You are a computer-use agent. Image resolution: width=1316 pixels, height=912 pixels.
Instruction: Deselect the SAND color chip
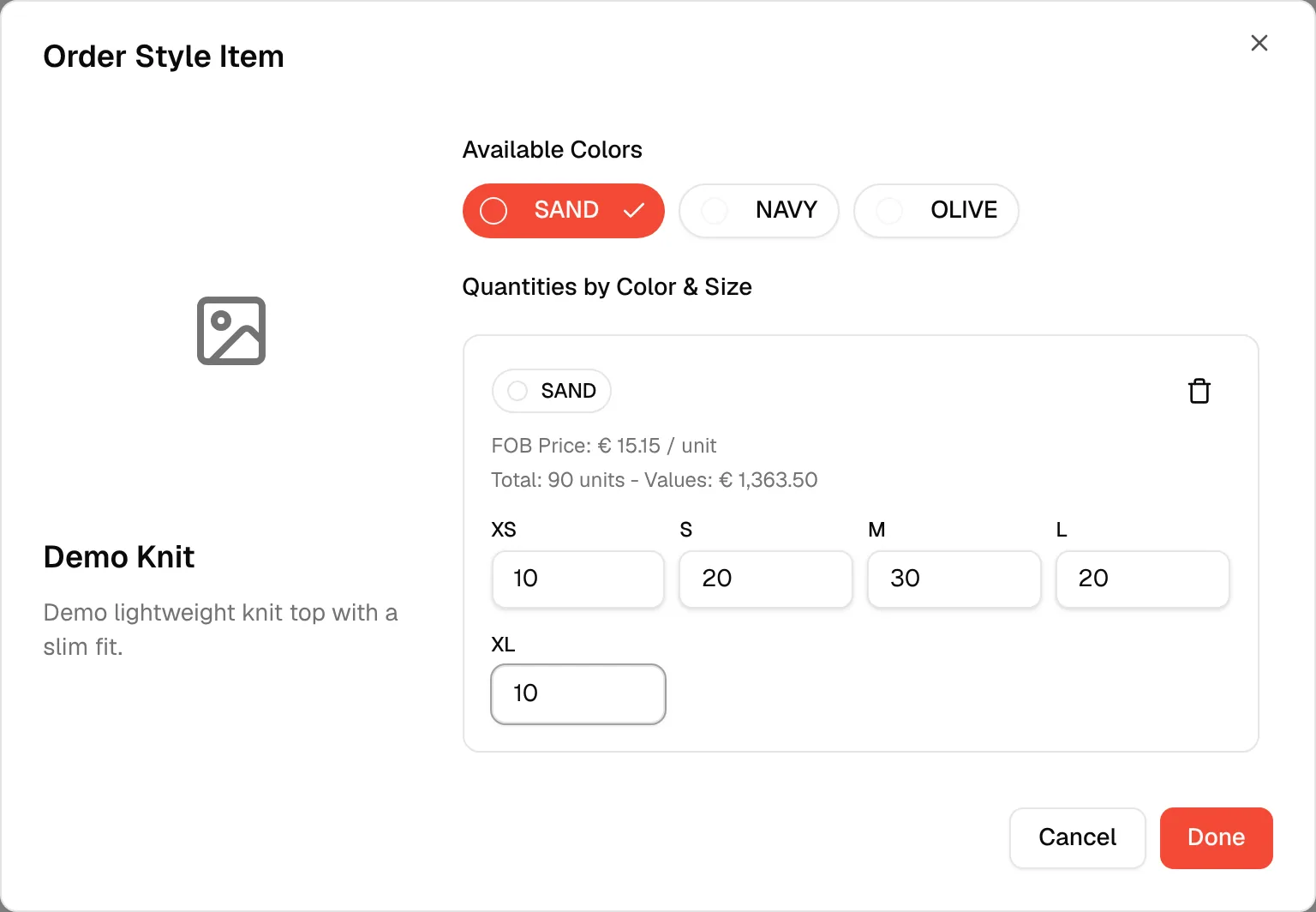pos(564,211)
